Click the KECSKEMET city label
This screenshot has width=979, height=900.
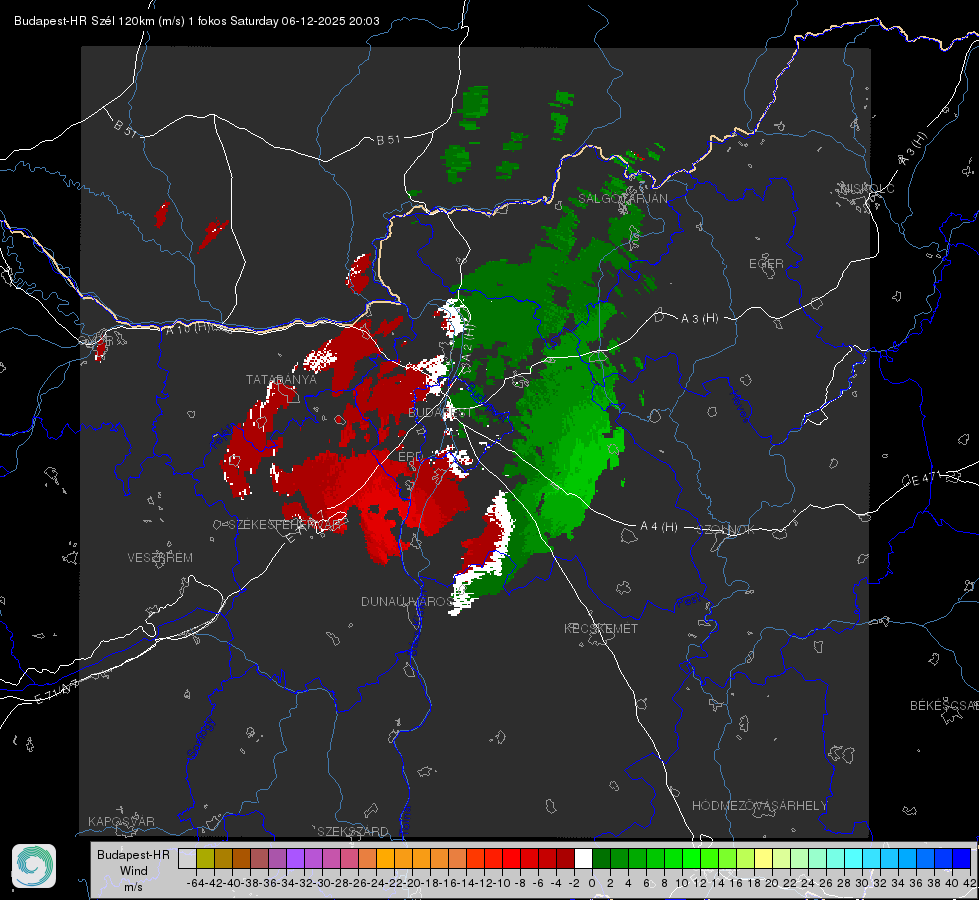coord(601,628)
